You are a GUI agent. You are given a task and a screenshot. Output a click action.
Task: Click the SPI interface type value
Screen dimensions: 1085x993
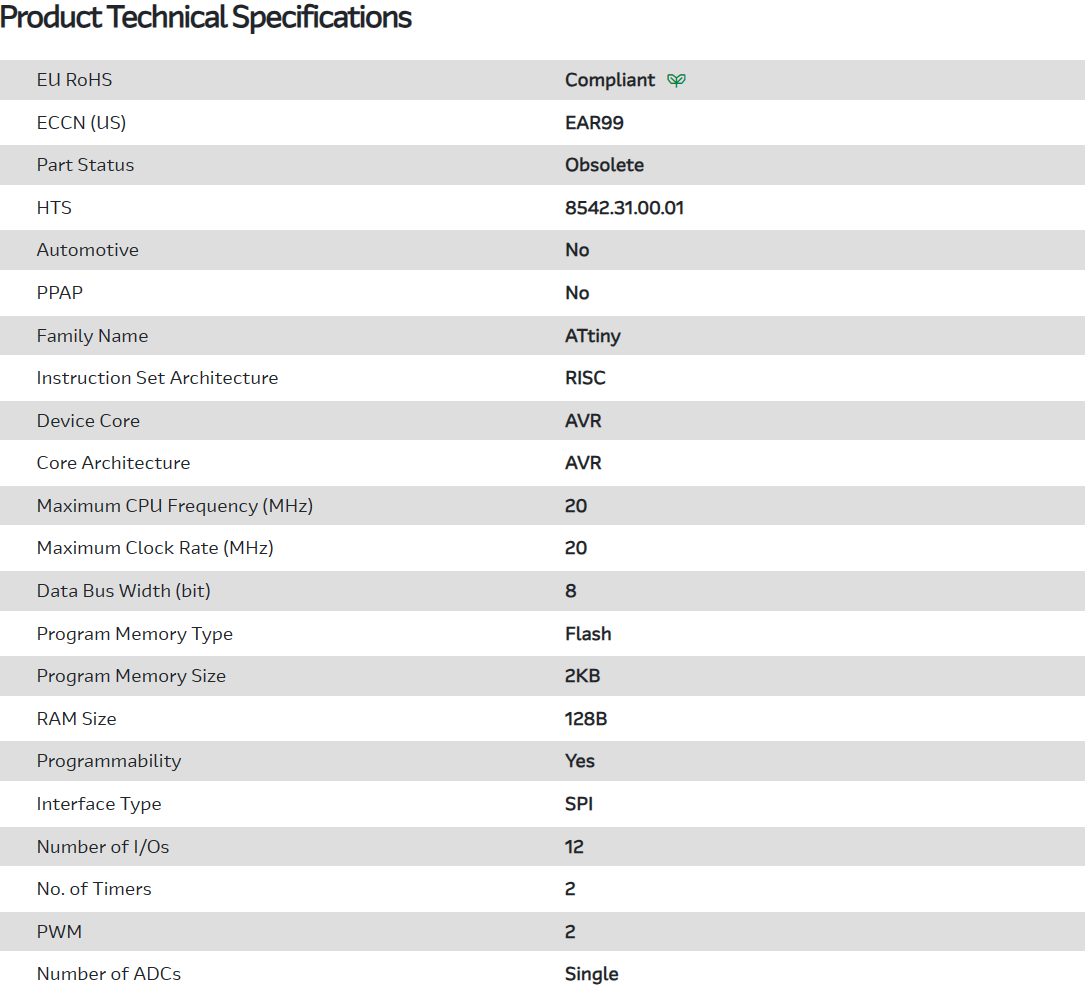(x=579, y=804)
